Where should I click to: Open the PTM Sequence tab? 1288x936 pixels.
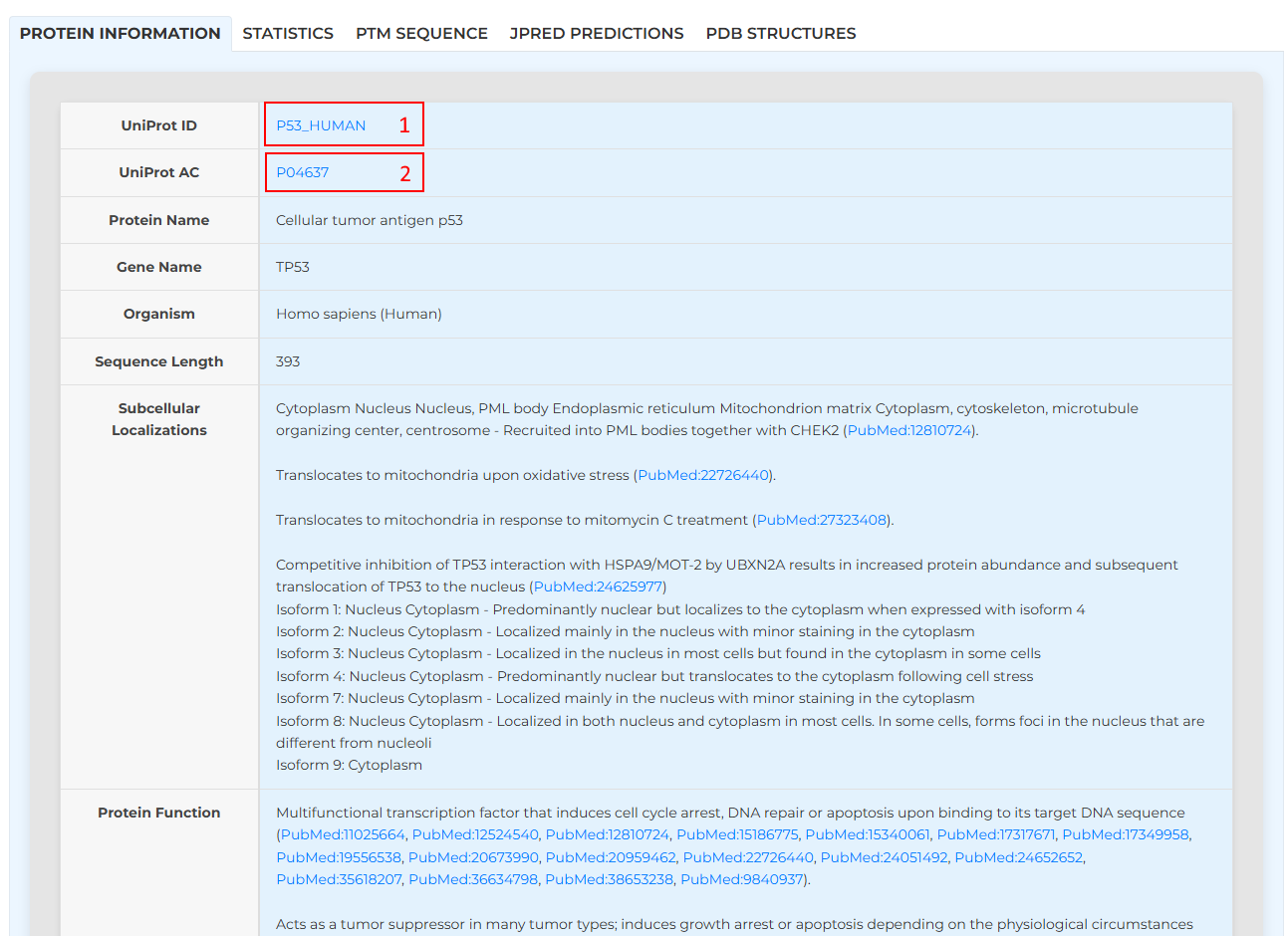point(421,33)
